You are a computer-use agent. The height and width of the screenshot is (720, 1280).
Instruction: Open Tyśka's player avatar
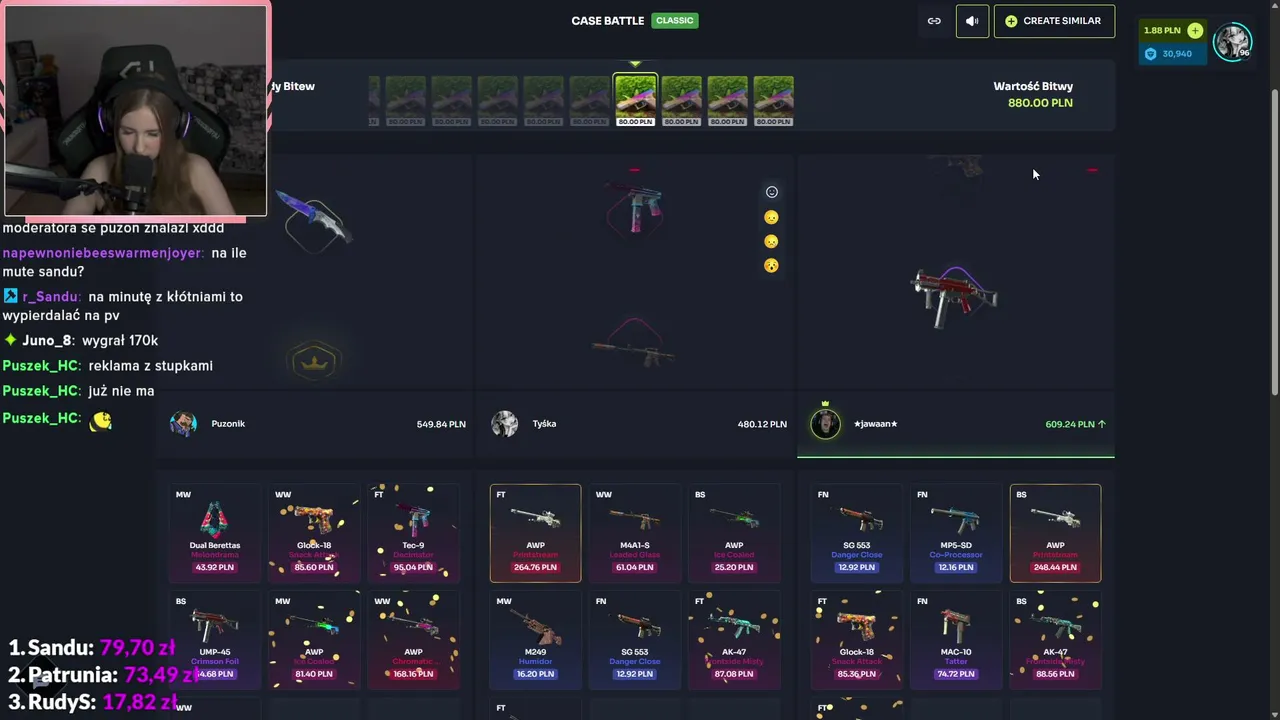pyautogui.click(x=505, y=424)
